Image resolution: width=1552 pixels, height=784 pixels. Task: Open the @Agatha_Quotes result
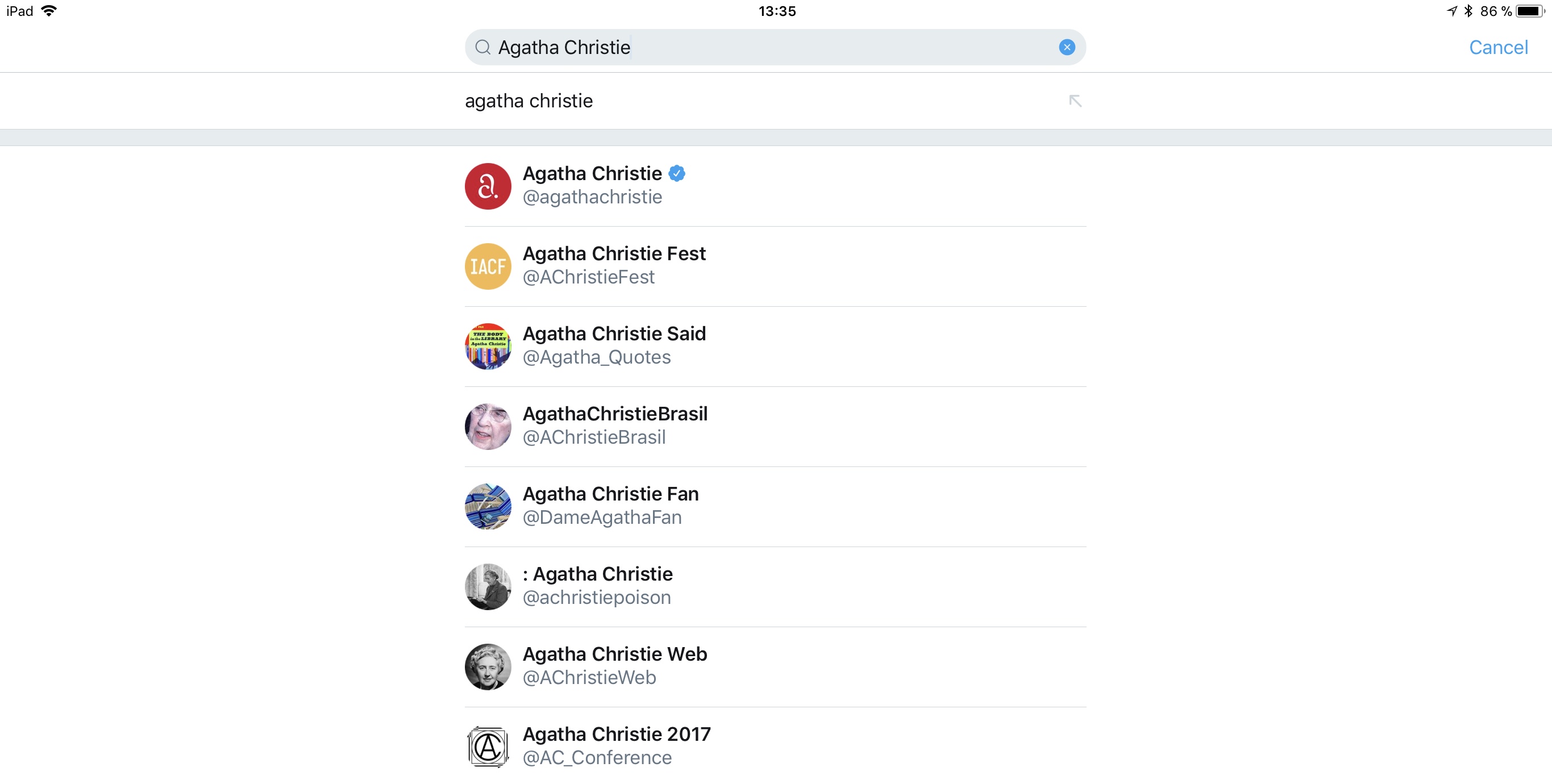775,346
